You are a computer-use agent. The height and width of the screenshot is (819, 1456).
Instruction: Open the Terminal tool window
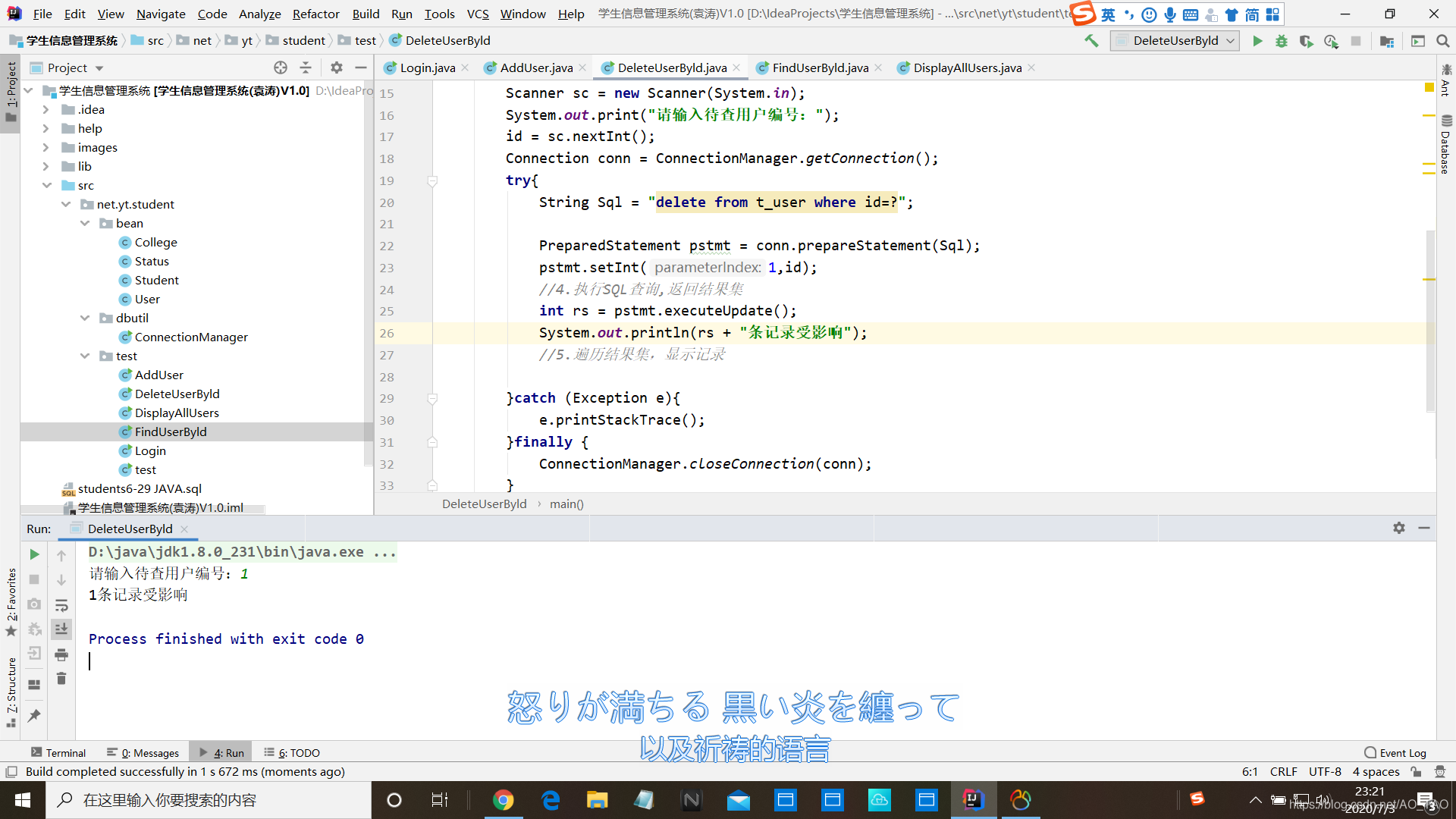[x=58, y=753]
